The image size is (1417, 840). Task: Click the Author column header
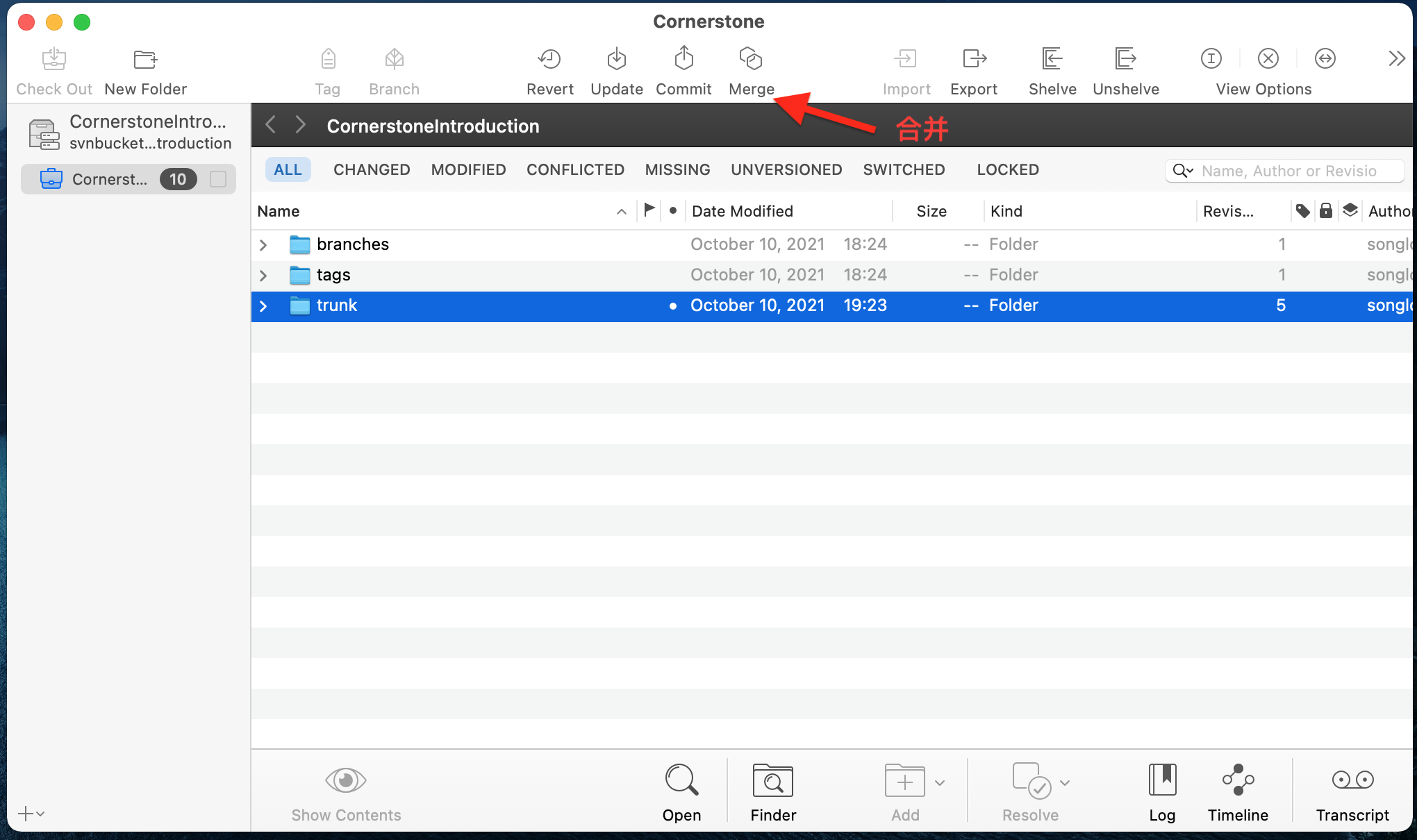click(x=1389, y=211)
